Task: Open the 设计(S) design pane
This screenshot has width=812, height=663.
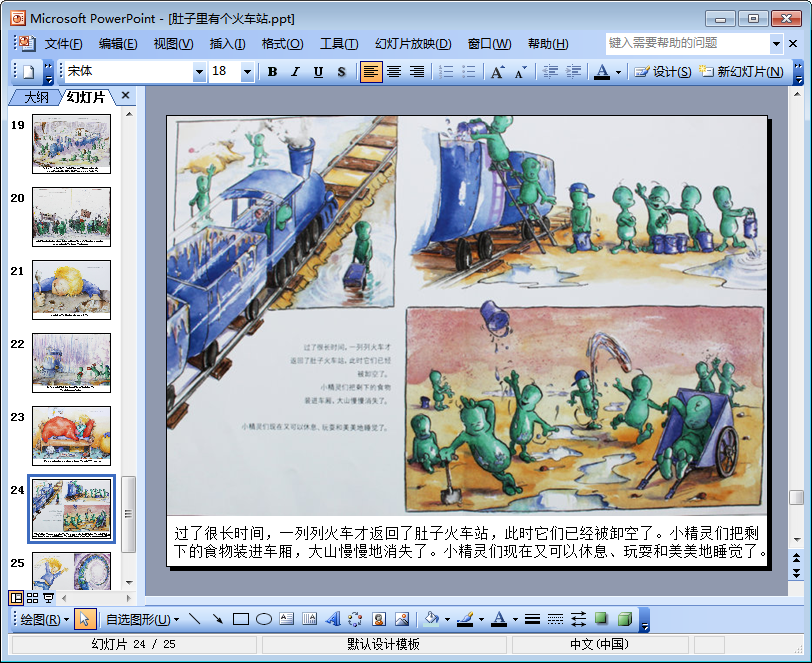Action: [x=663, y=71]
